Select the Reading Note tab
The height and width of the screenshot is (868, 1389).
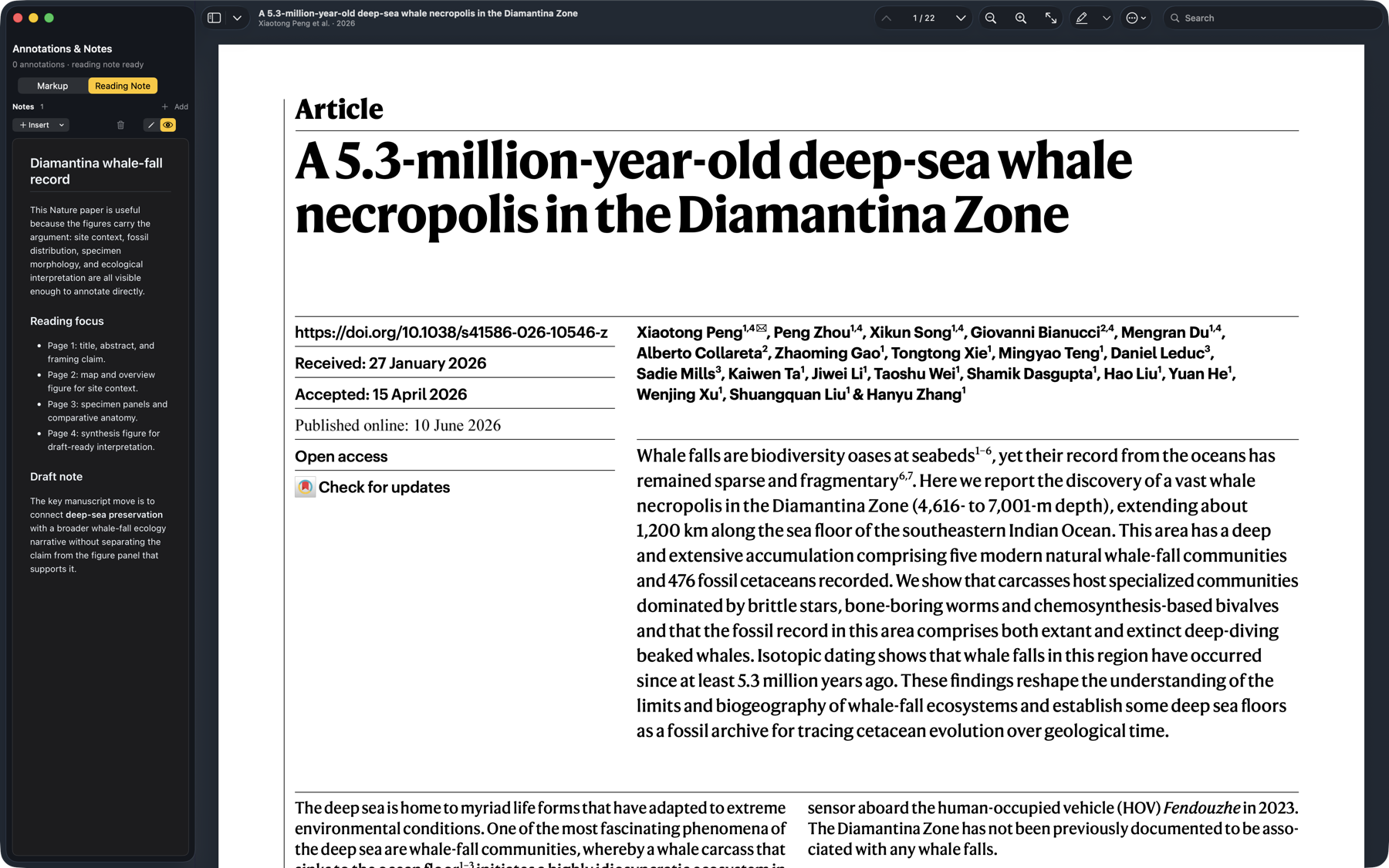pyautogui.click(x=123, y=86)
